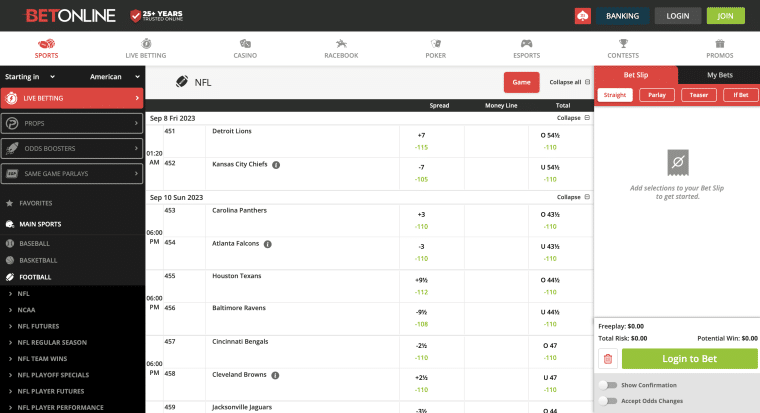760x413 pixels.
Task: Click the 25+ Years trusted shield badge
Action: point(156,16)
